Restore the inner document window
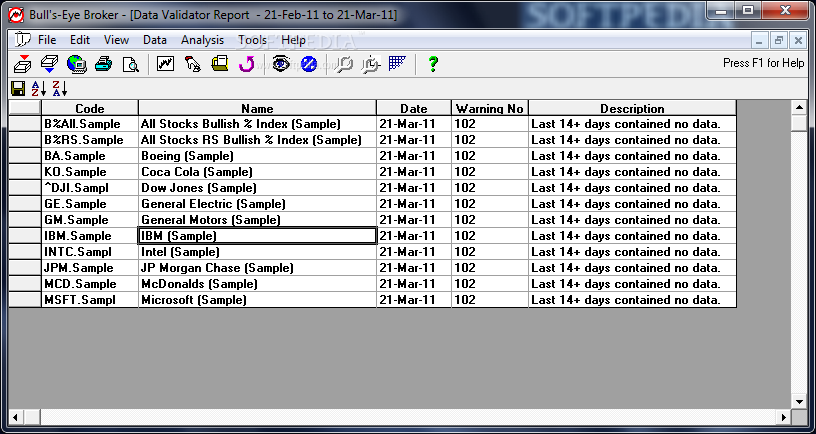Viewport: 816px width, 434px height. 779,40
